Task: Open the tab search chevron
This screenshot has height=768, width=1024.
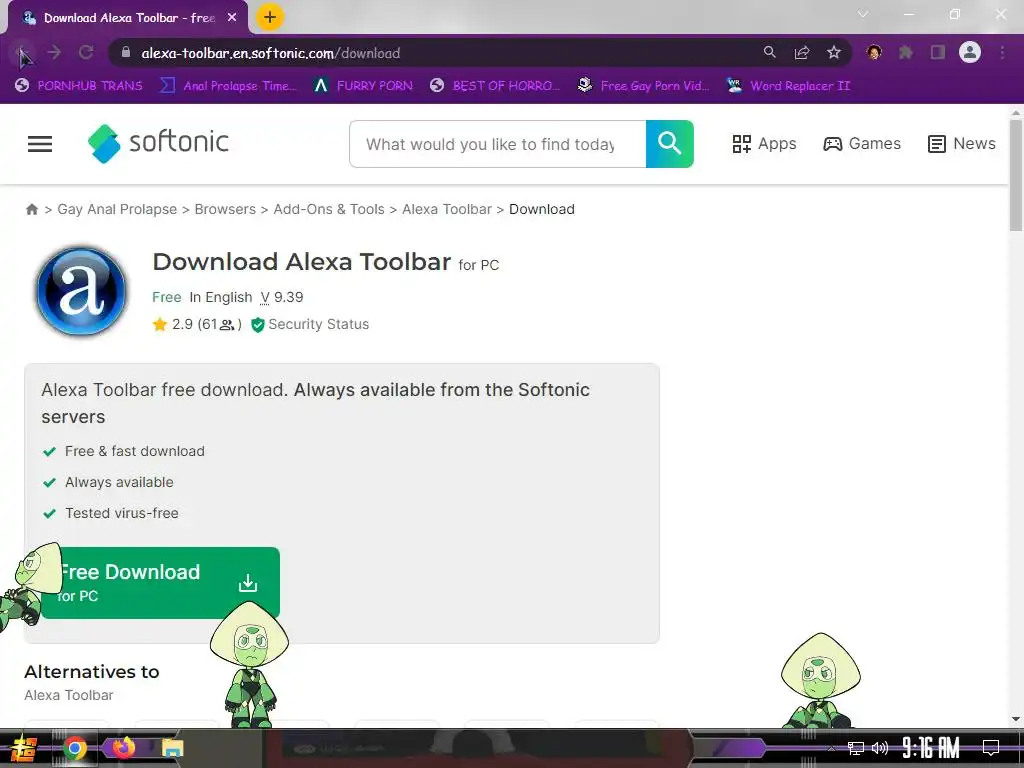Action: point(863,14)
